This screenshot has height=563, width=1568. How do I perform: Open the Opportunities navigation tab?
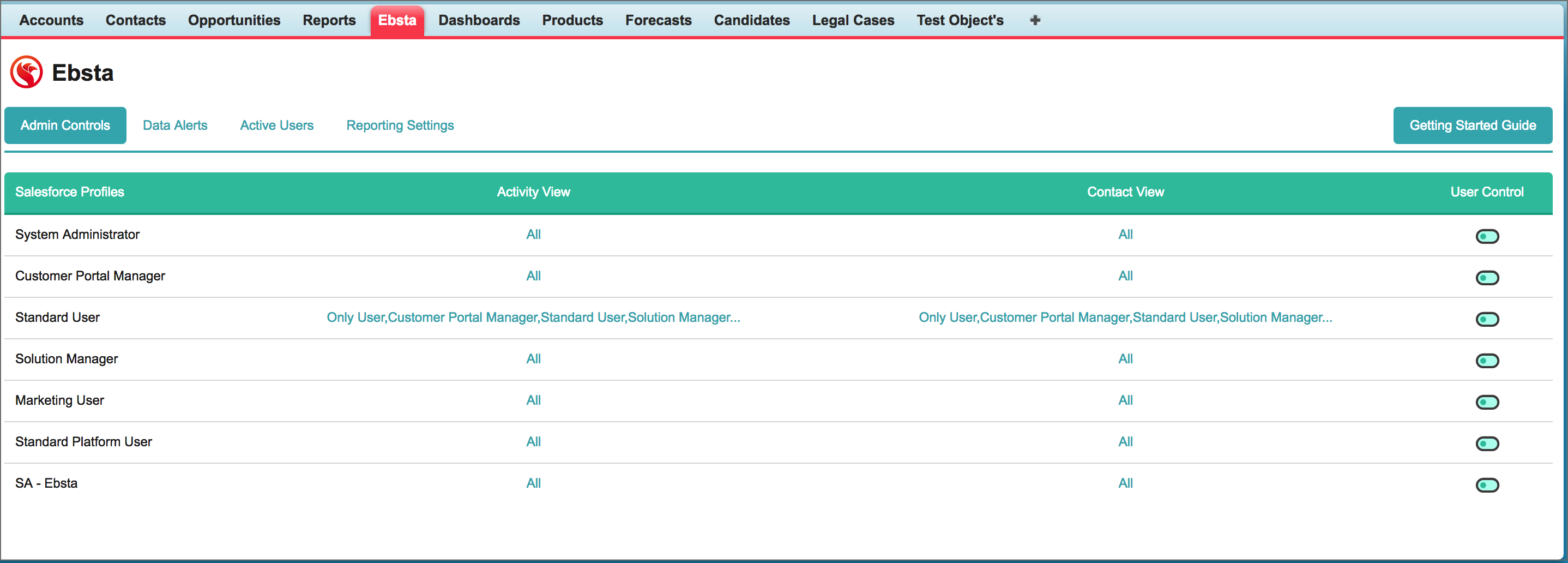[234, 21]
